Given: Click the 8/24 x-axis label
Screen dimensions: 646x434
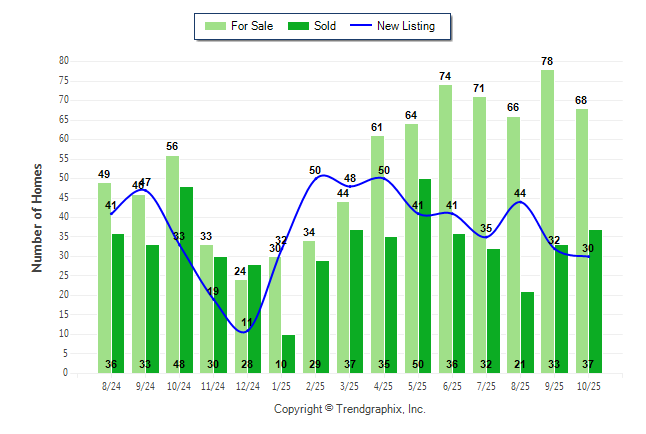Looking at the screenshot, I should pyautogui.click(x=111, y=385).
